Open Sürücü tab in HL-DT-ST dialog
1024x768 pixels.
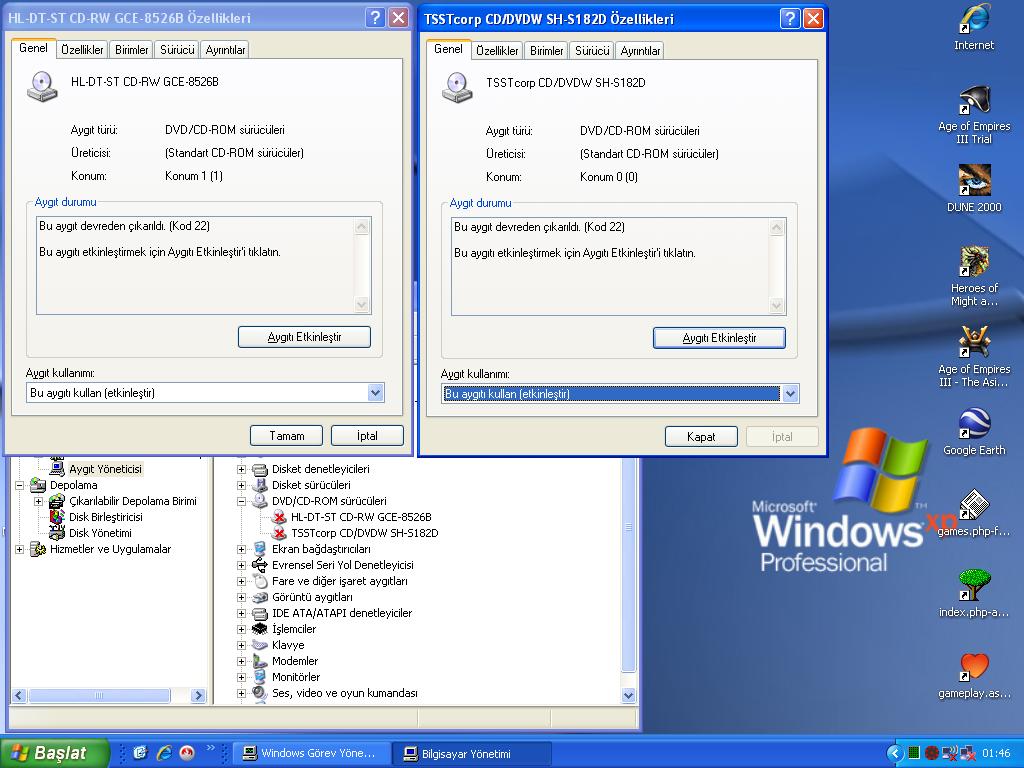click(x=177, y=50)
